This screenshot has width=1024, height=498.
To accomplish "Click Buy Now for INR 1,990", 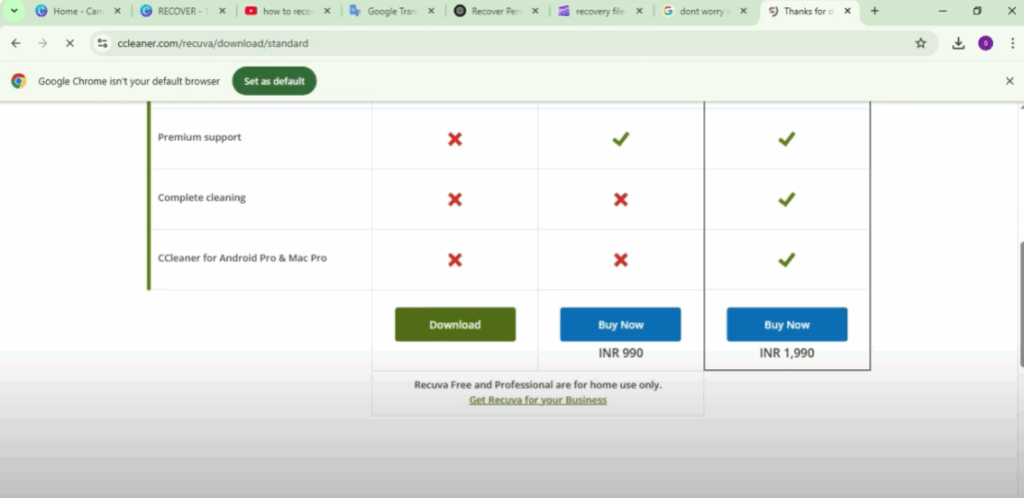I will [786, 325].
